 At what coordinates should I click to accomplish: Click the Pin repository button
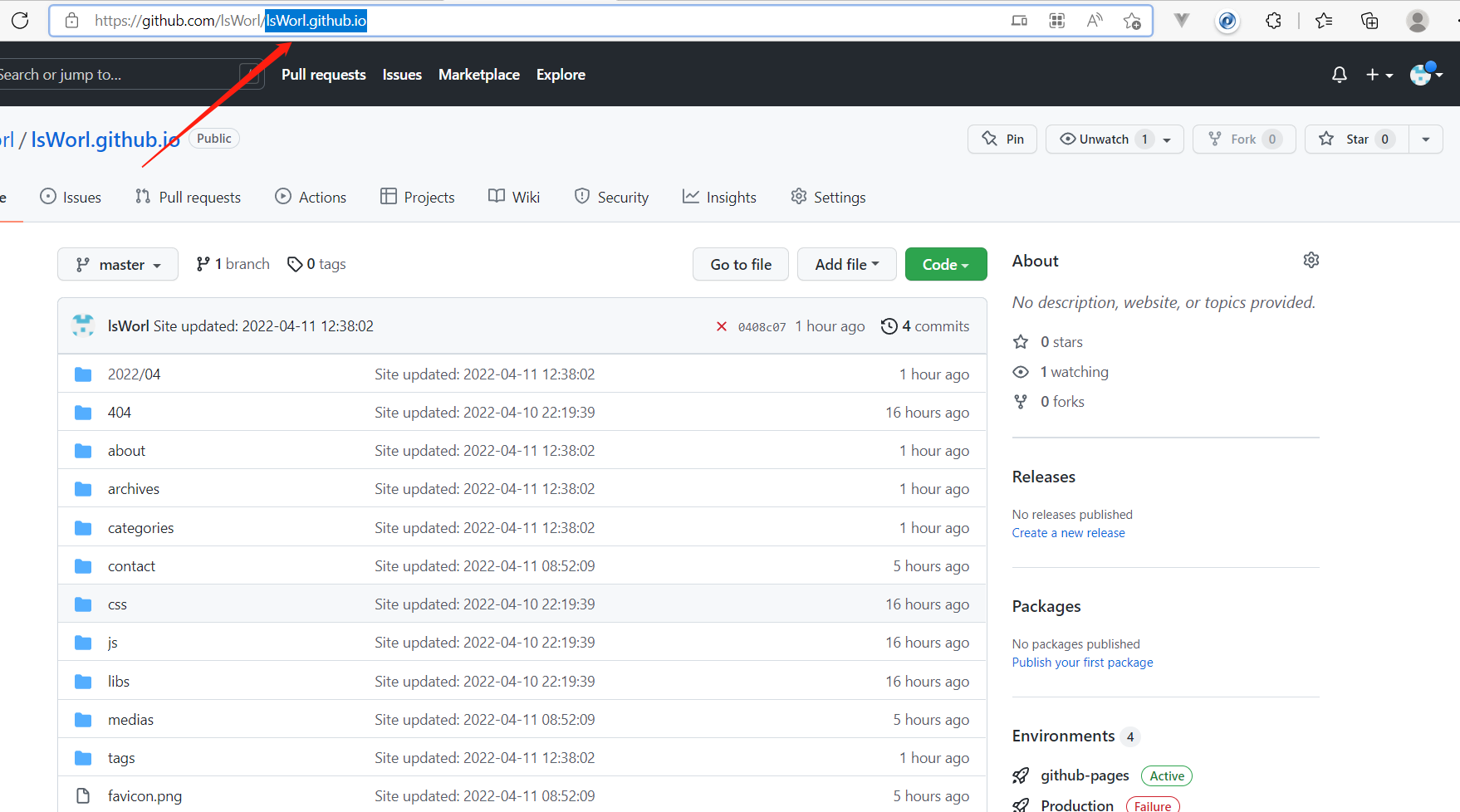click(x=1002, y=139)
